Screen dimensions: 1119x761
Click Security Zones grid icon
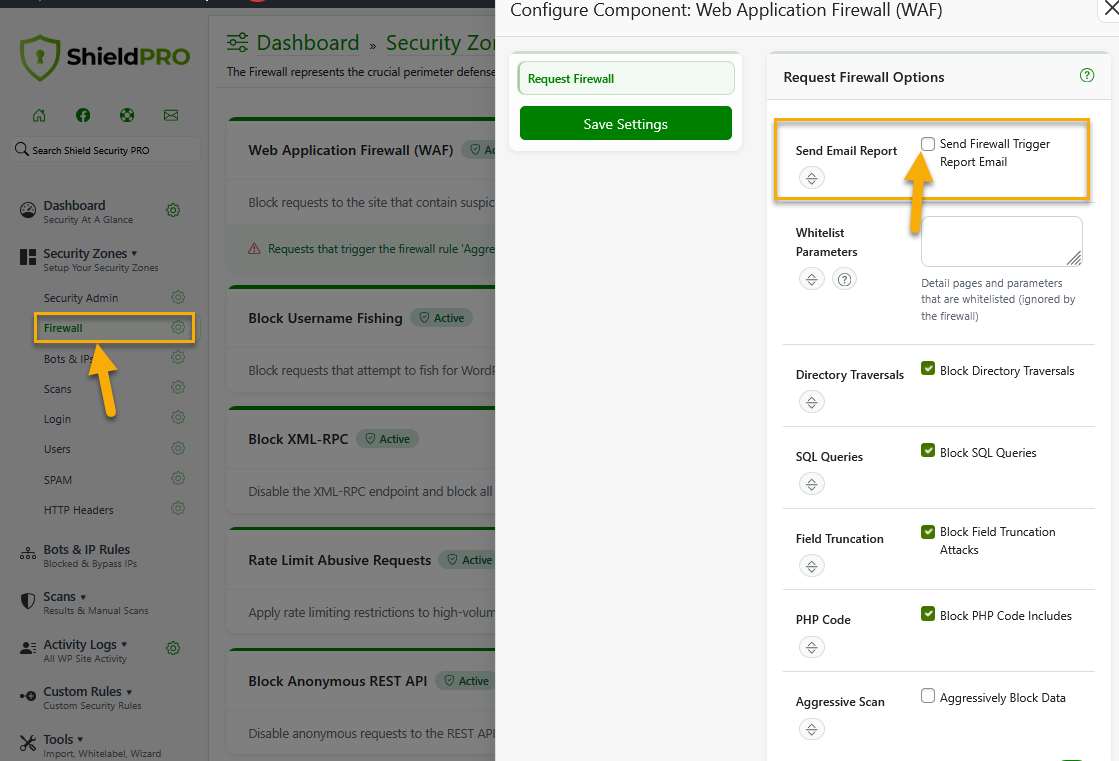point(28,257)
